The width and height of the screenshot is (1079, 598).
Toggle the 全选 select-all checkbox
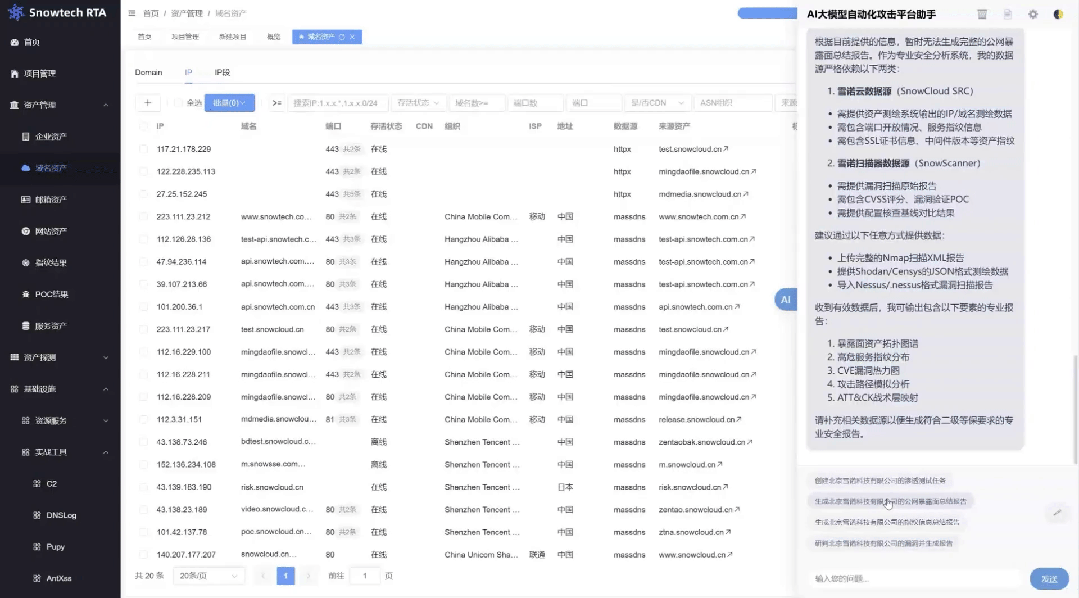pyautogui.click(x=178, y=103)
